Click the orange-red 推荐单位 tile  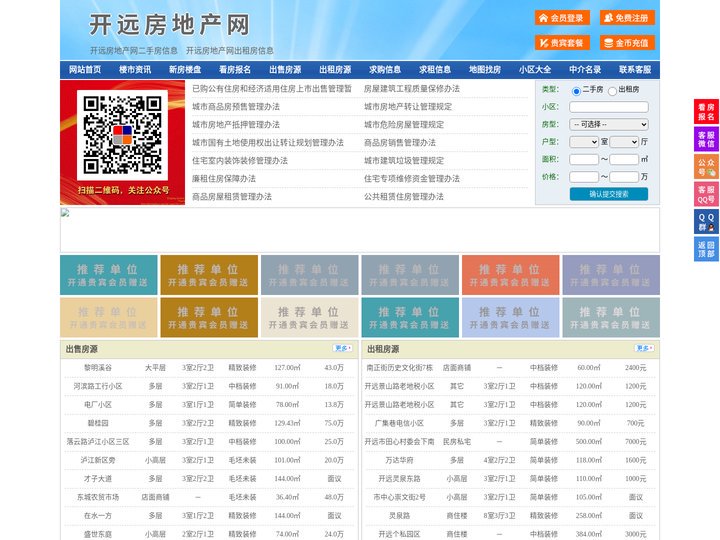coord(511,275)
